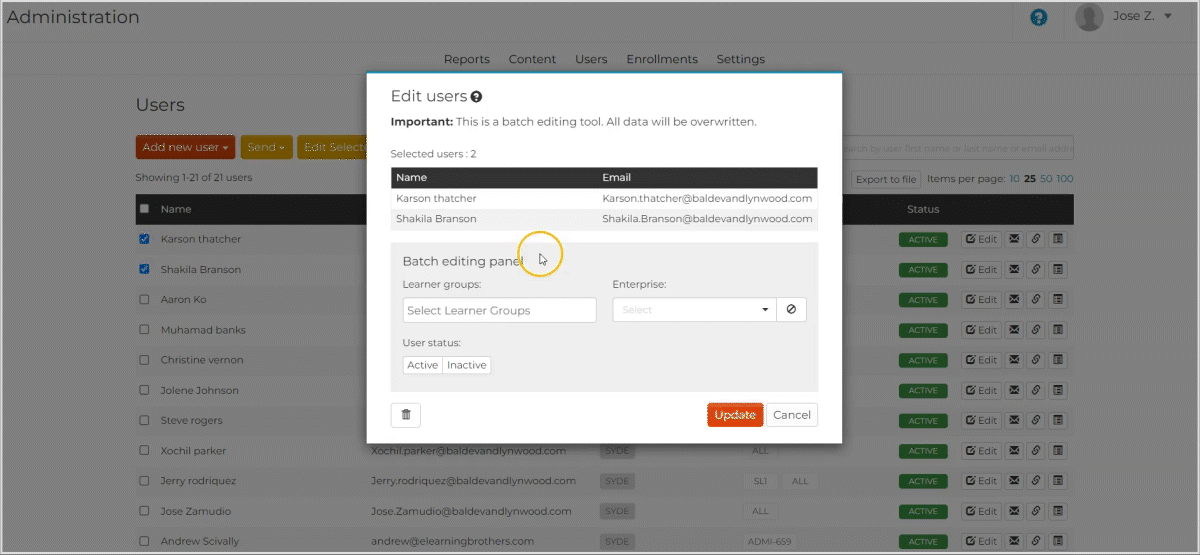Toggle the select-all checkbox in the Name header
Image resolution: width=1200 pixels, height=555 pixels.
click(145, 209)
